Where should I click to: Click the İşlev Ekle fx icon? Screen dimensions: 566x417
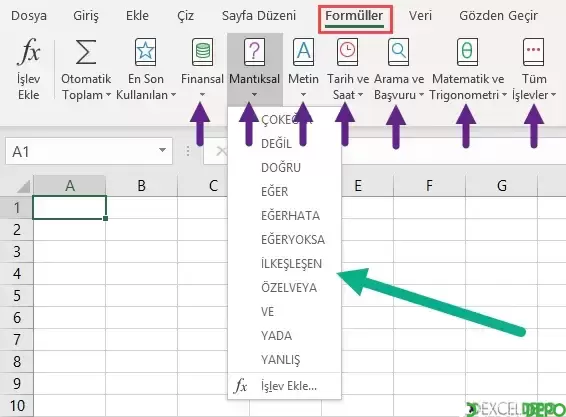[29, 51]
